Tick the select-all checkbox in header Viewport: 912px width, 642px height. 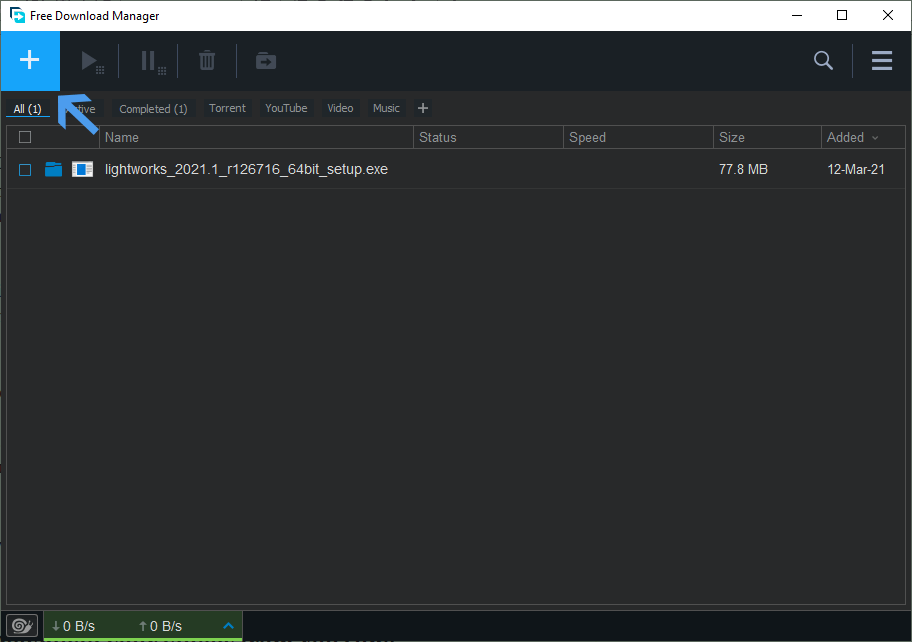click(x=25, y=137)
